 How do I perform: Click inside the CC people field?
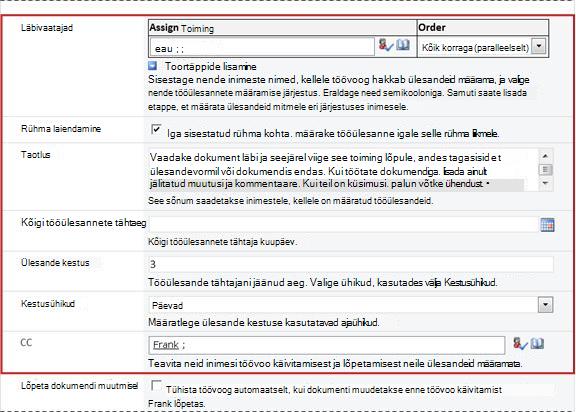pyautogui.click(x=327, y=345)
